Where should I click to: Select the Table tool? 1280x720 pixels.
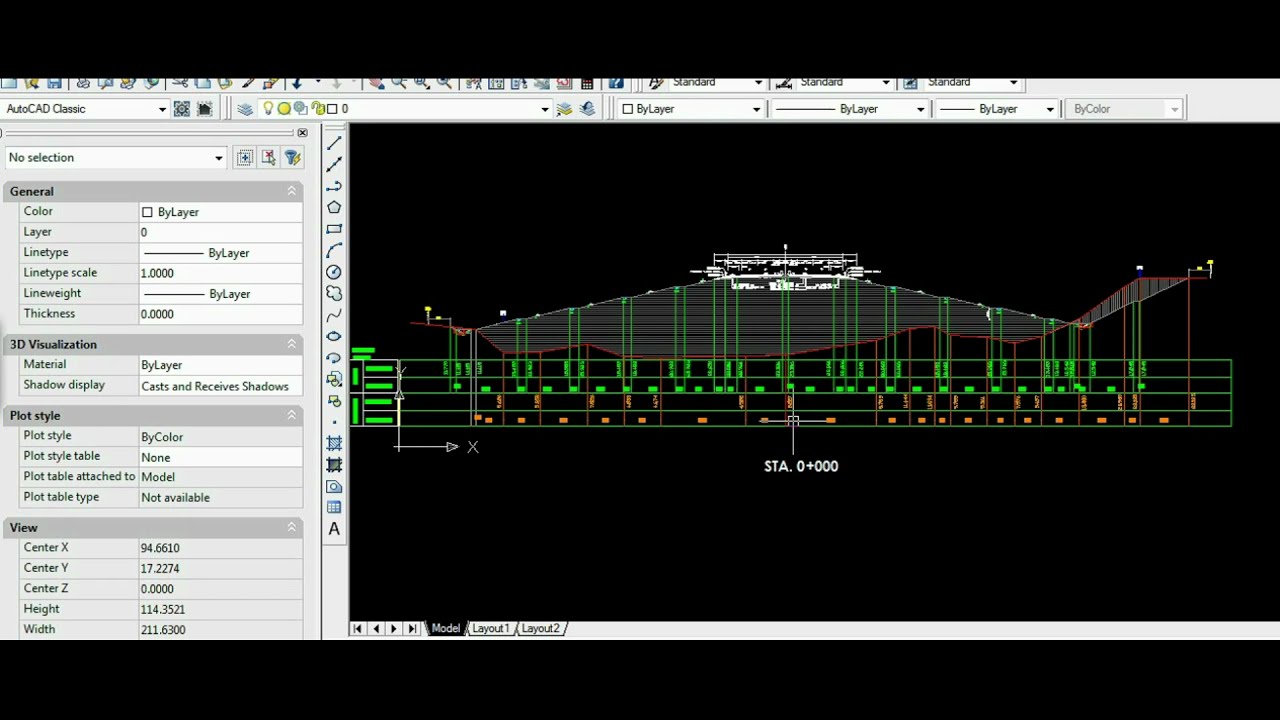coord(334,507)
